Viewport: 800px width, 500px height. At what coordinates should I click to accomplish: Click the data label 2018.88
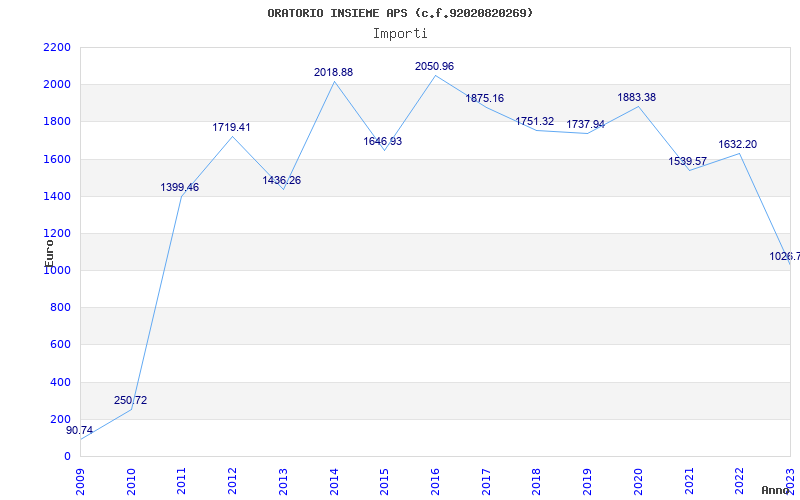(333, 72)
